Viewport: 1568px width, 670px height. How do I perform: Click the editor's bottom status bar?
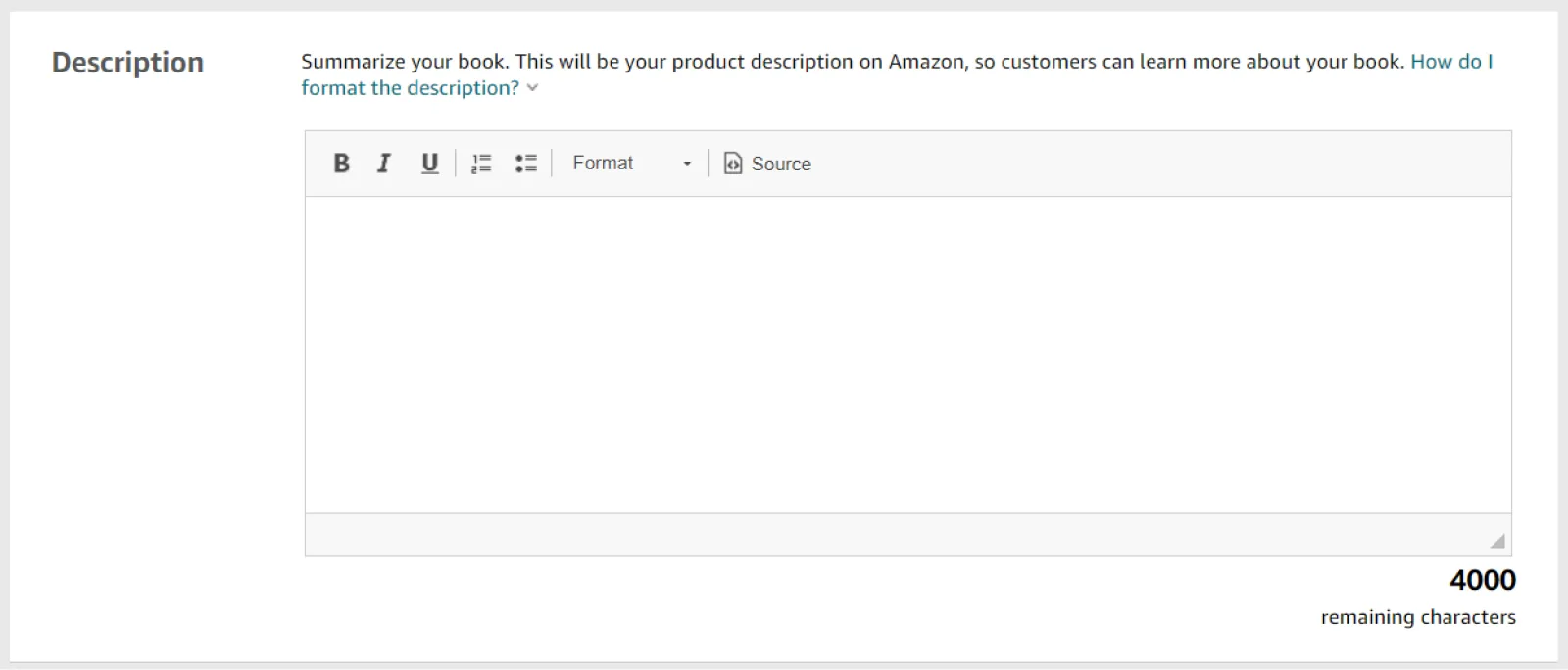click(882, 536)
